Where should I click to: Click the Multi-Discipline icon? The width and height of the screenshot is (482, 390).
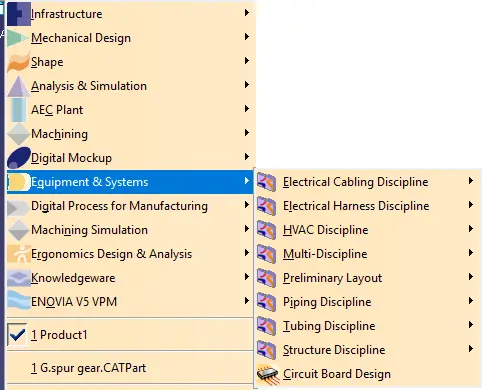(x=266, y=254)
